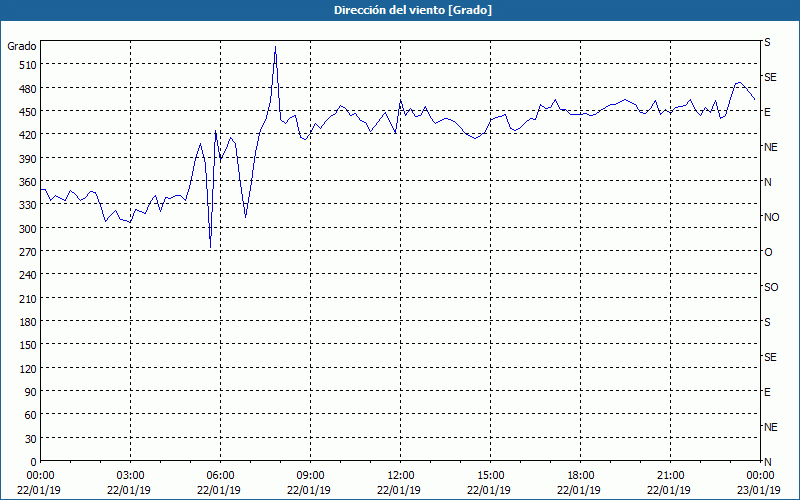Click the '03:00 22/01/19' time axis label
Screen dimensions: 800x500
pyautogui.click(x=131, y=483)
